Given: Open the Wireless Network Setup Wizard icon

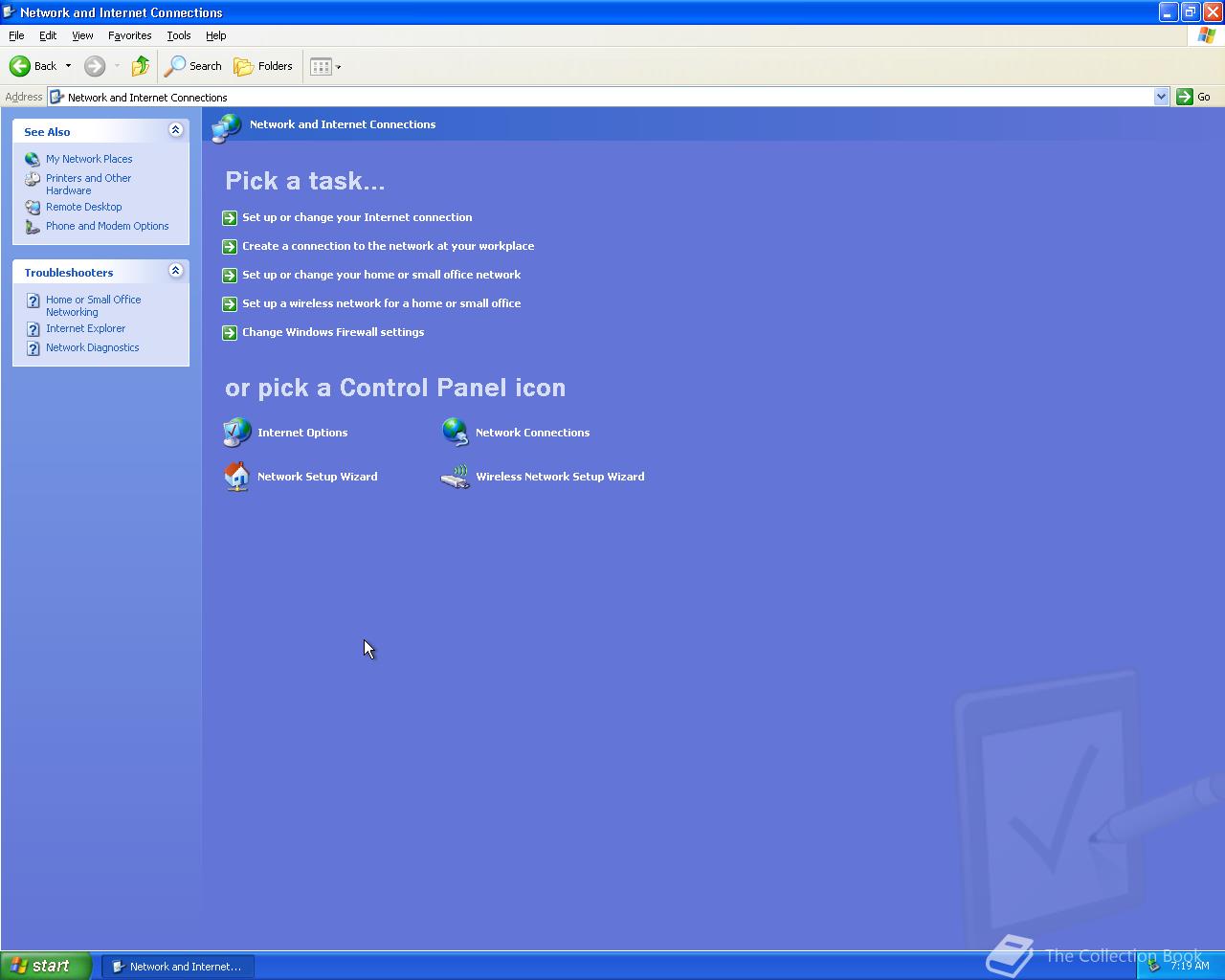Looking at the screenshot, I should [x=456, y=477].
